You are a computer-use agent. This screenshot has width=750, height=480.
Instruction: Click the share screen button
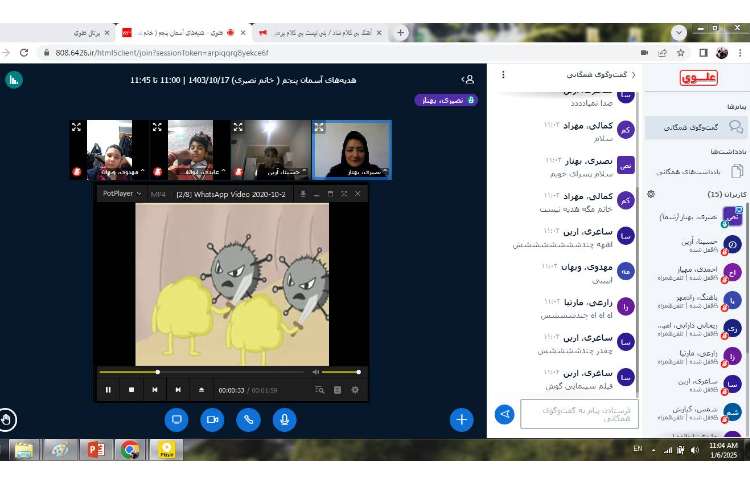[176, 419]
